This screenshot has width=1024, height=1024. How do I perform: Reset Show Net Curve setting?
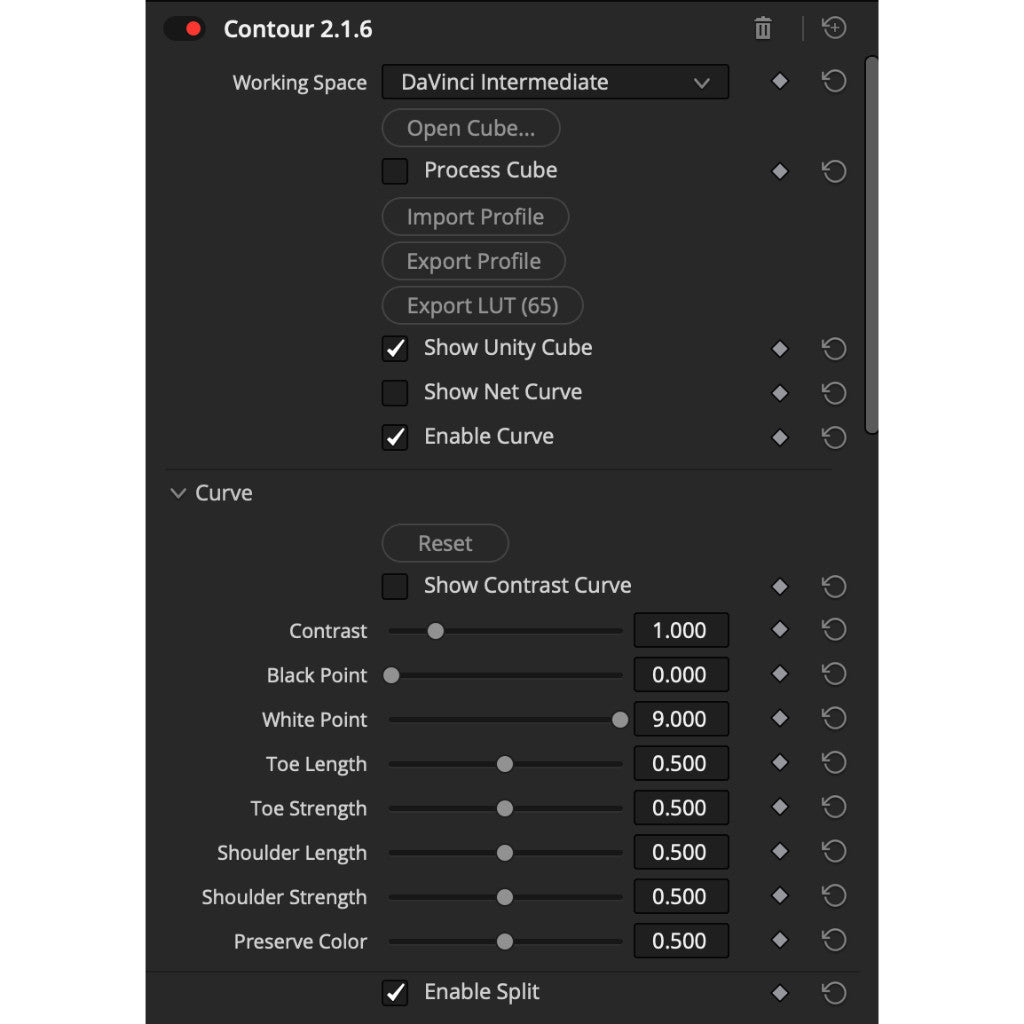tap(834, 393)
